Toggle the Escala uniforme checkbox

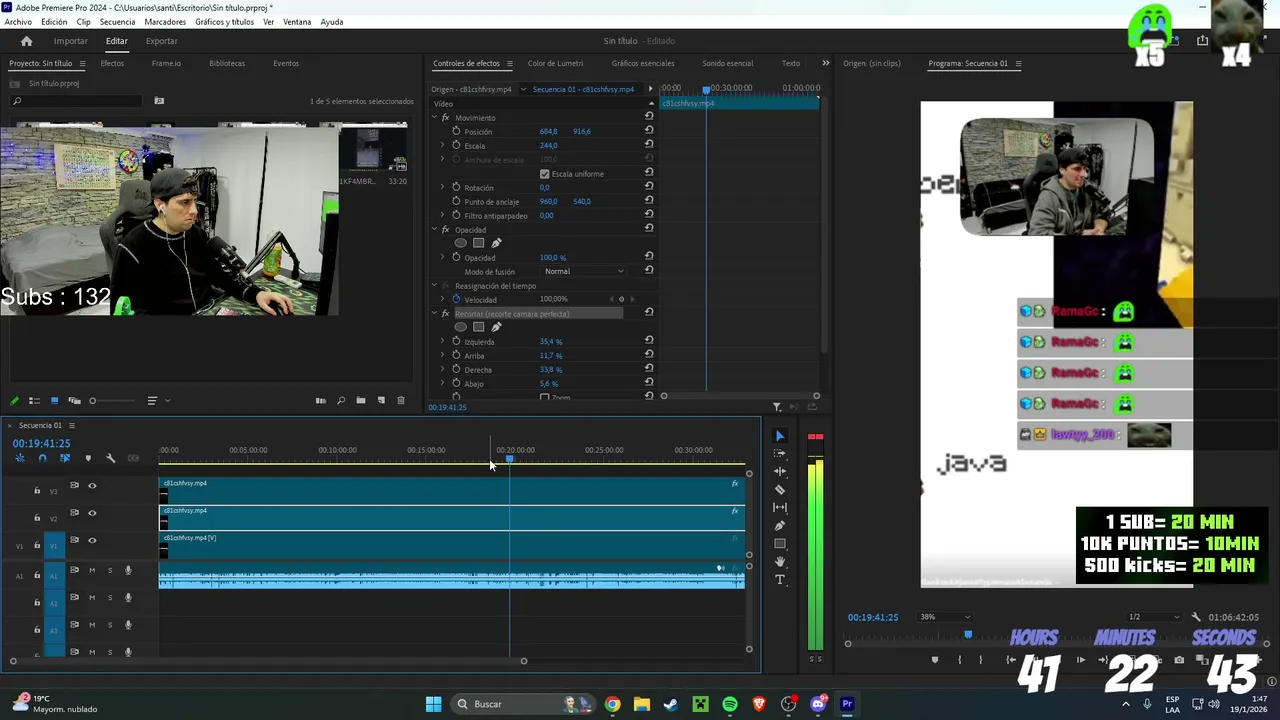[544, 174]
